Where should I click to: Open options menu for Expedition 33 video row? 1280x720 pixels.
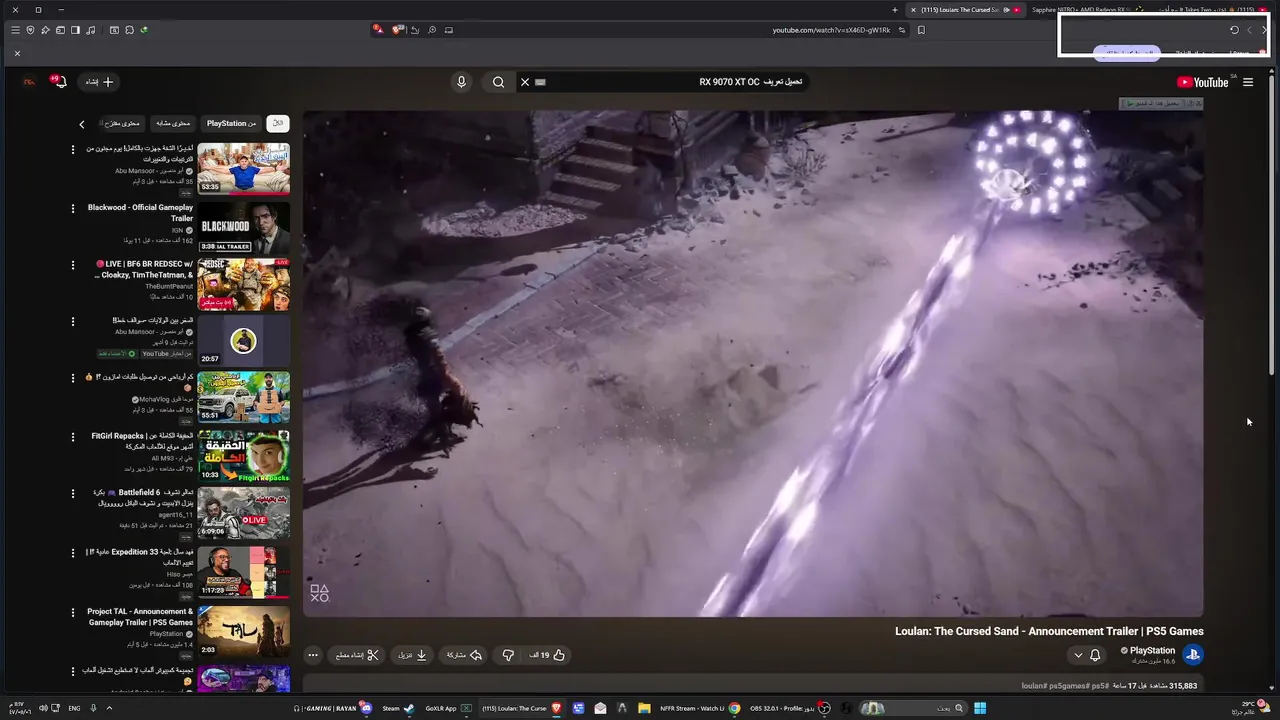coord(72,553)
